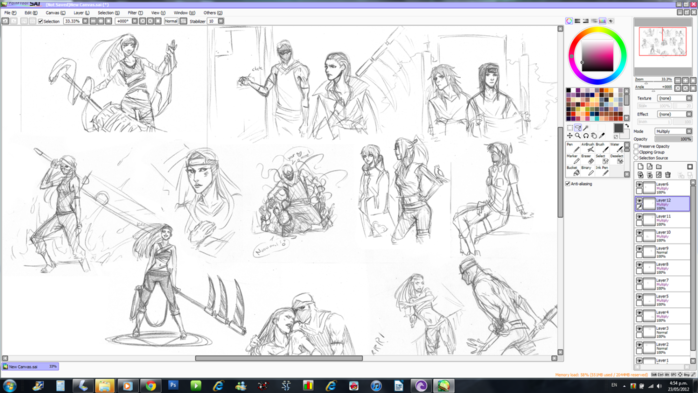Open the Stabilizer value dropdown
698x393 pixels.
point(221,21)
